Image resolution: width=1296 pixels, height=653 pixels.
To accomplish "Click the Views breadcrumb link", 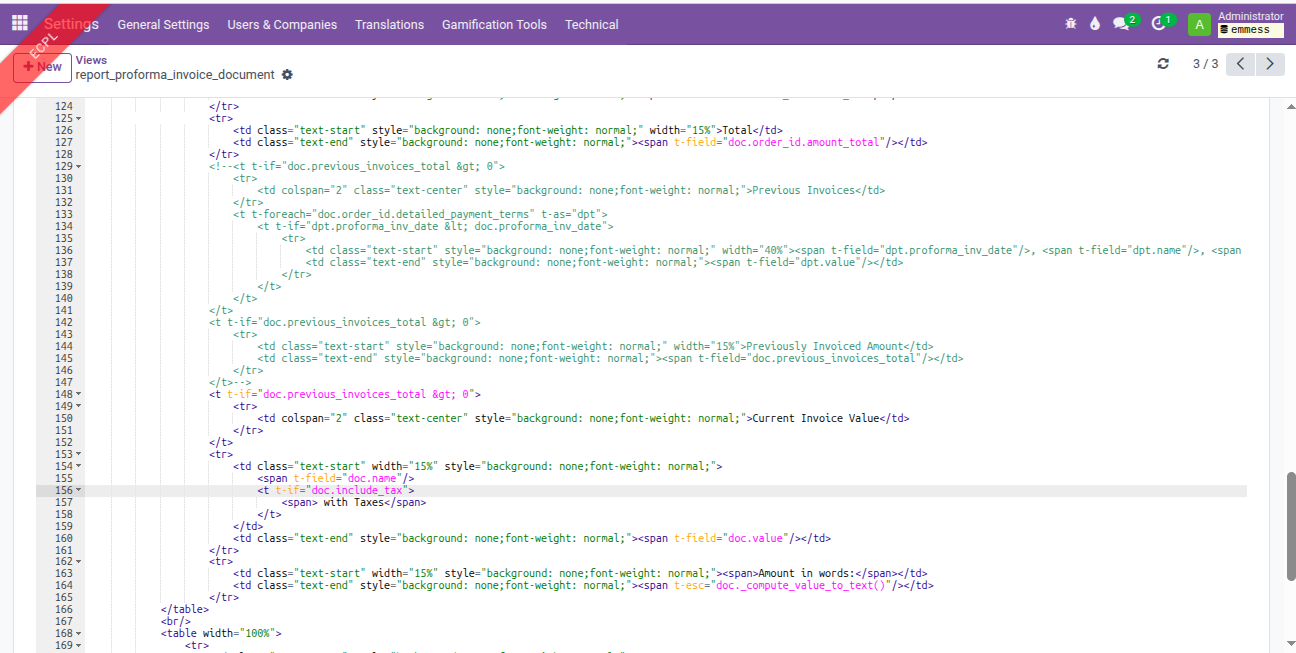I will 91,60.
